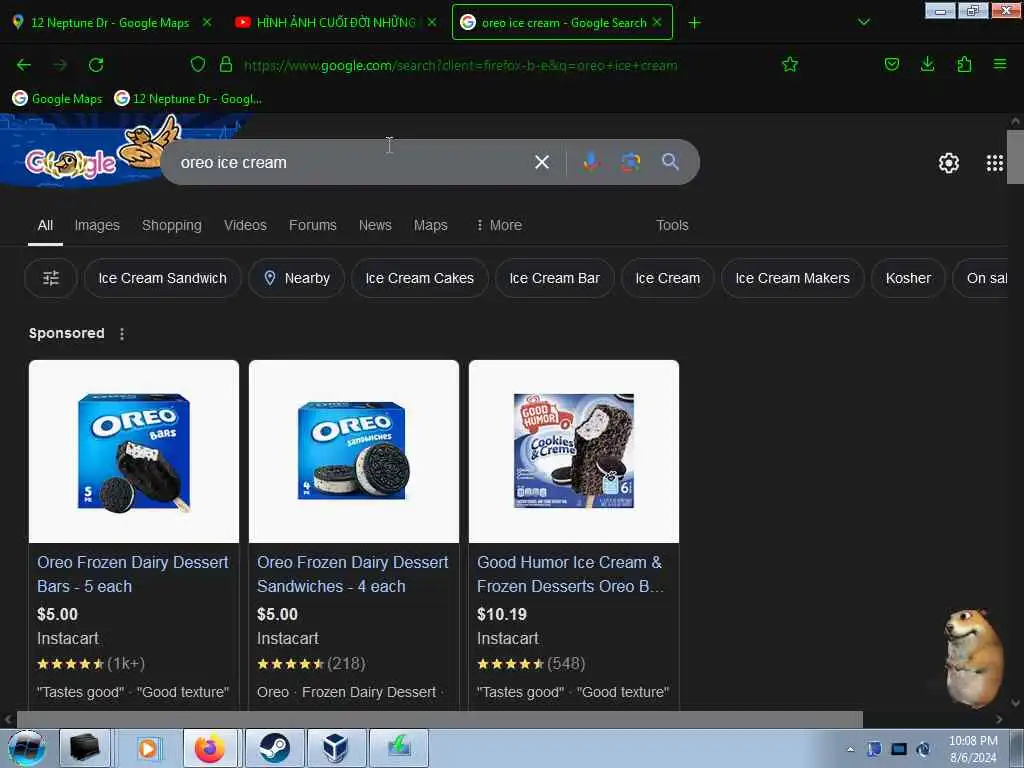The width and height of the screenshot is (1024, 768).
Task: Close the oreo ice cream search tab
Action: click(x=657, y=22)
